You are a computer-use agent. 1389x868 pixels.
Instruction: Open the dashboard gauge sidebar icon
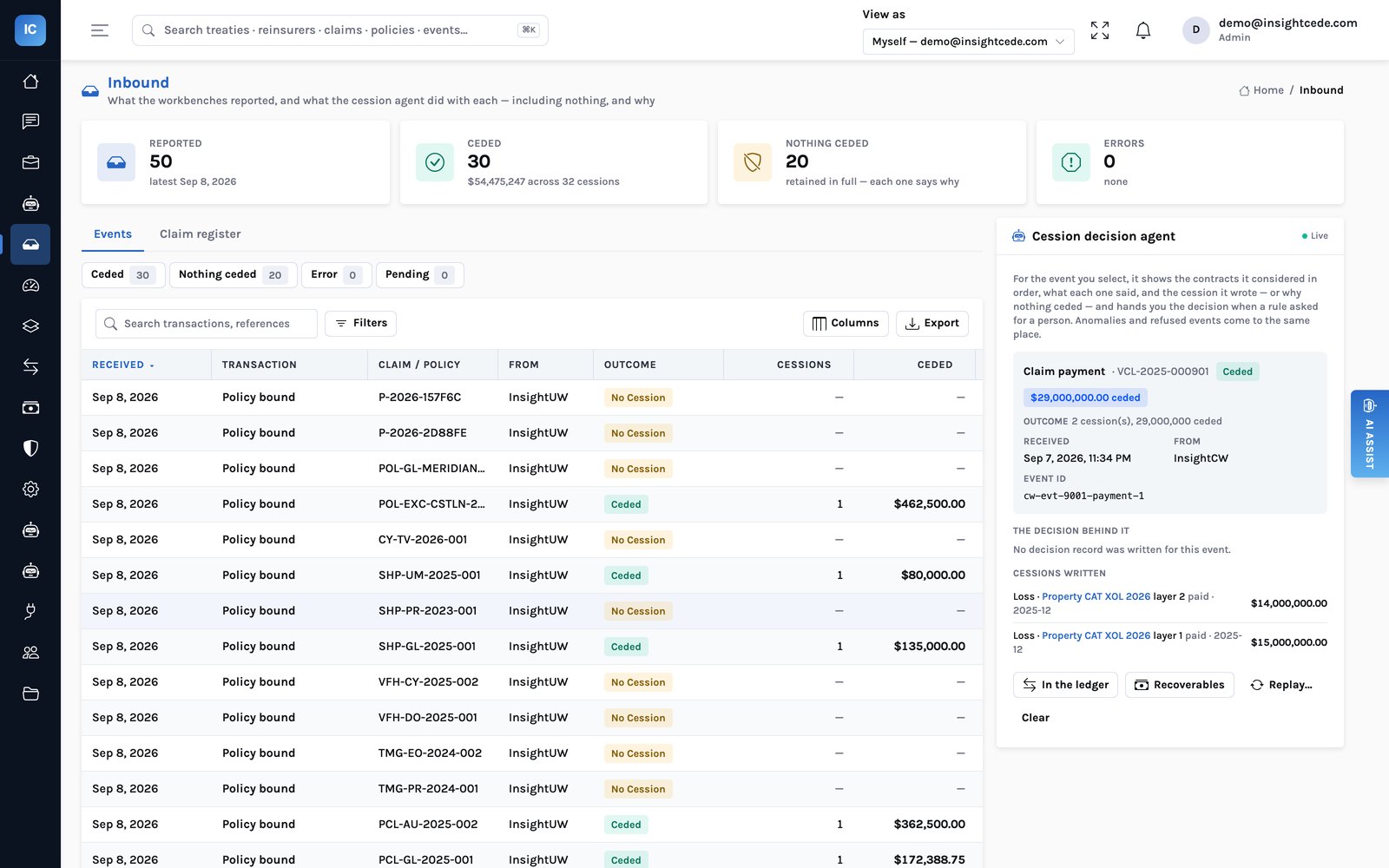30,286
